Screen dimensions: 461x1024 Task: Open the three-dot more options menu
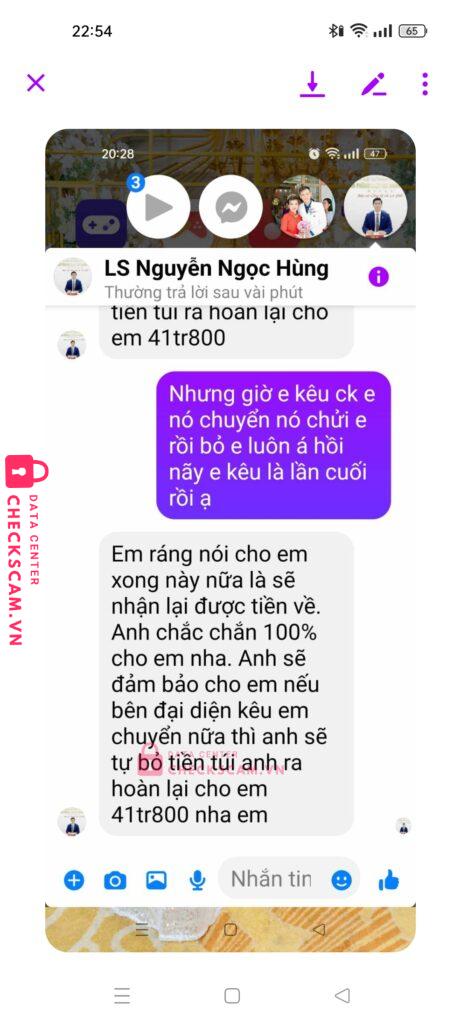[x=425, y=84]
